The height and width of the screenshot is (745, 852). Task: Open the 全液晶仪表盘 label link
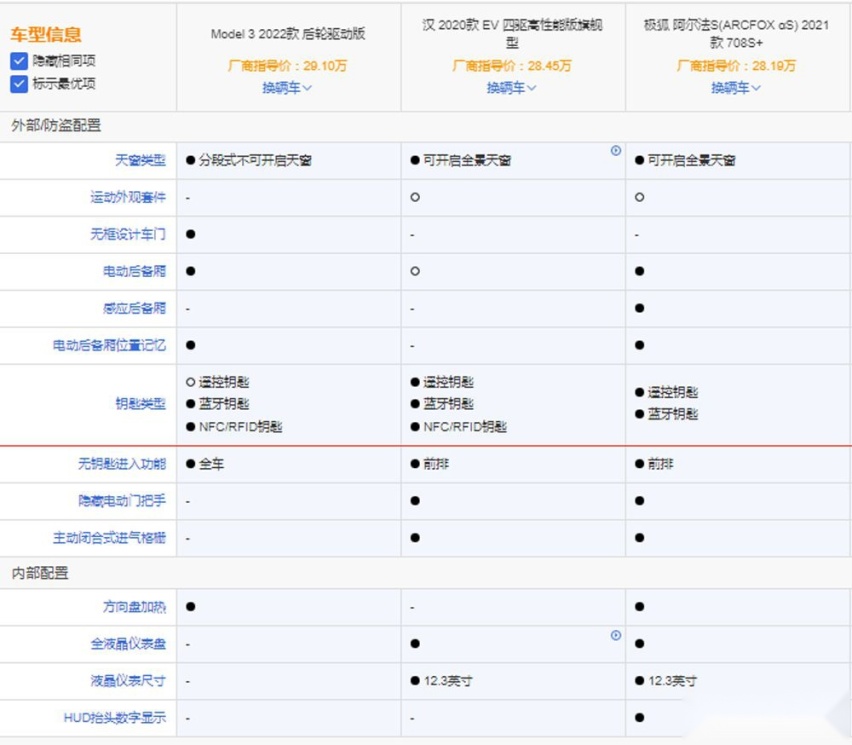128,643
